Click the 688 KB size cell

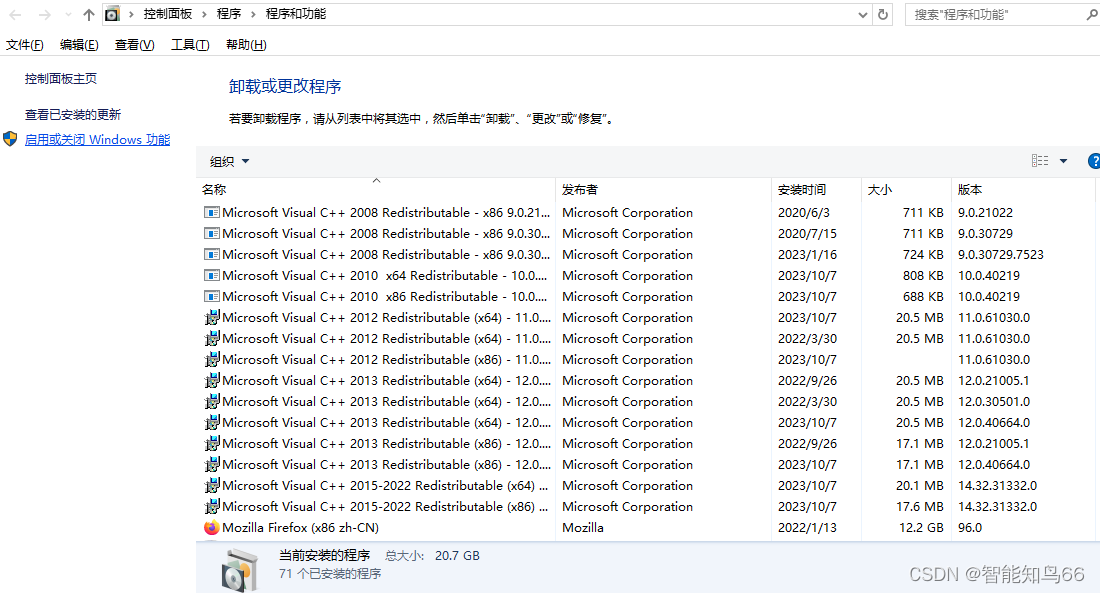tap(923, 297)
